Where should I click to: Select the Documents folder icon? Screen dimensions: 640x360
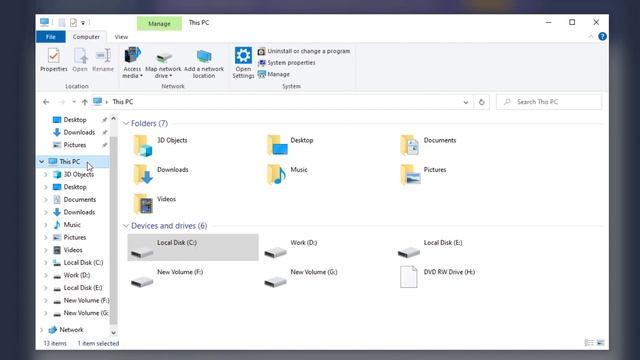(409, 146)
